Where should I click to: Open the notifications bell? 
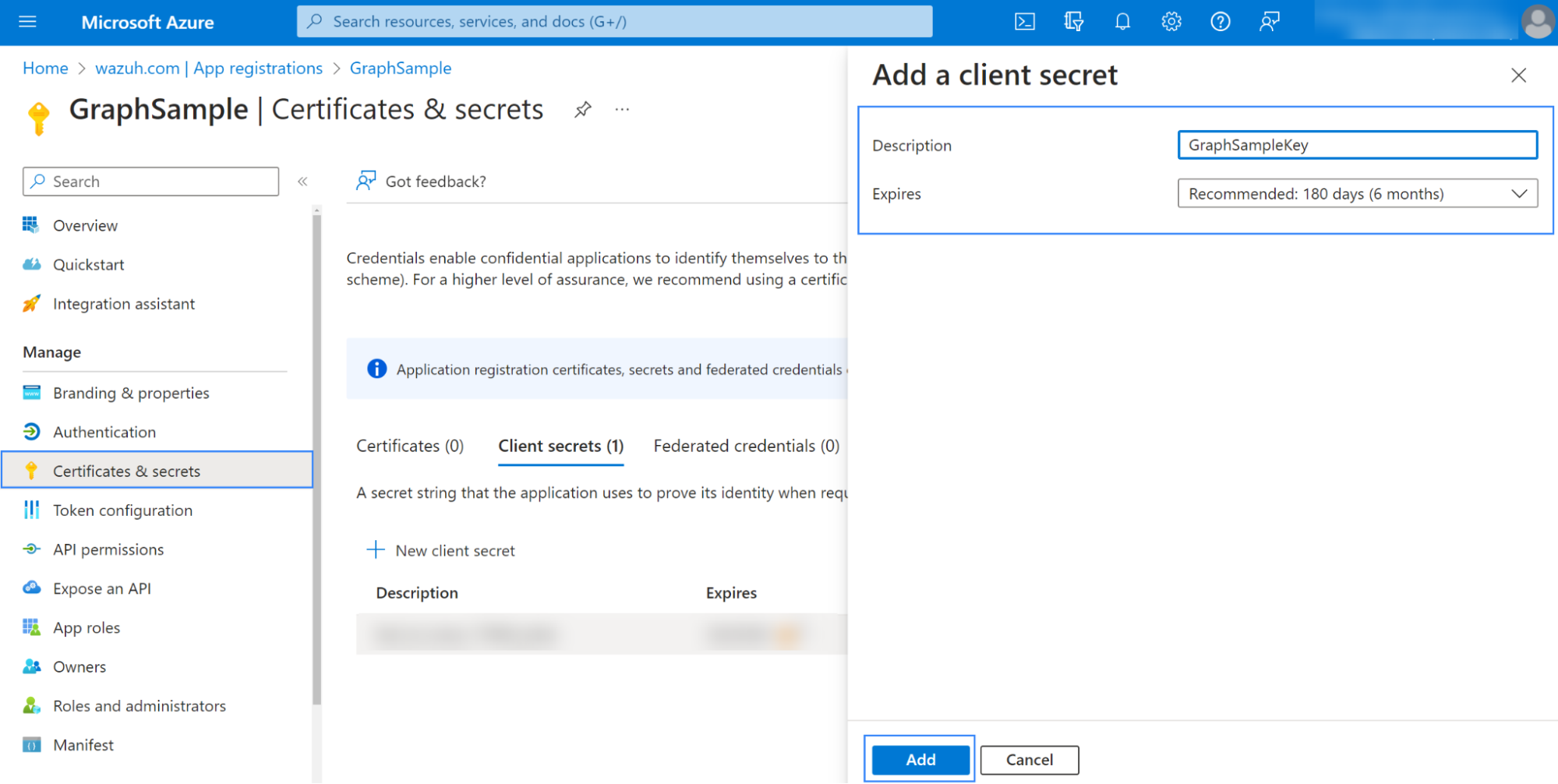[1122, 22]
